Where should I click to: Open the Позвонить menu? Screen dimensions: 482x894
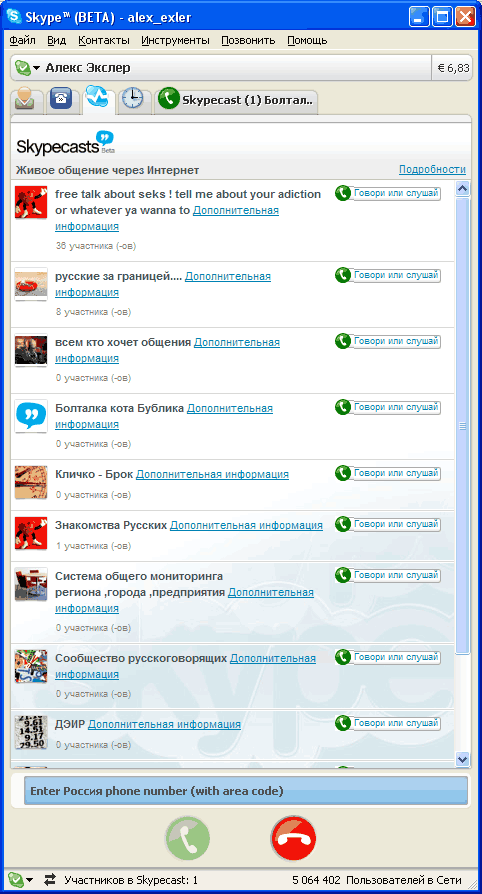coord(248,40)
